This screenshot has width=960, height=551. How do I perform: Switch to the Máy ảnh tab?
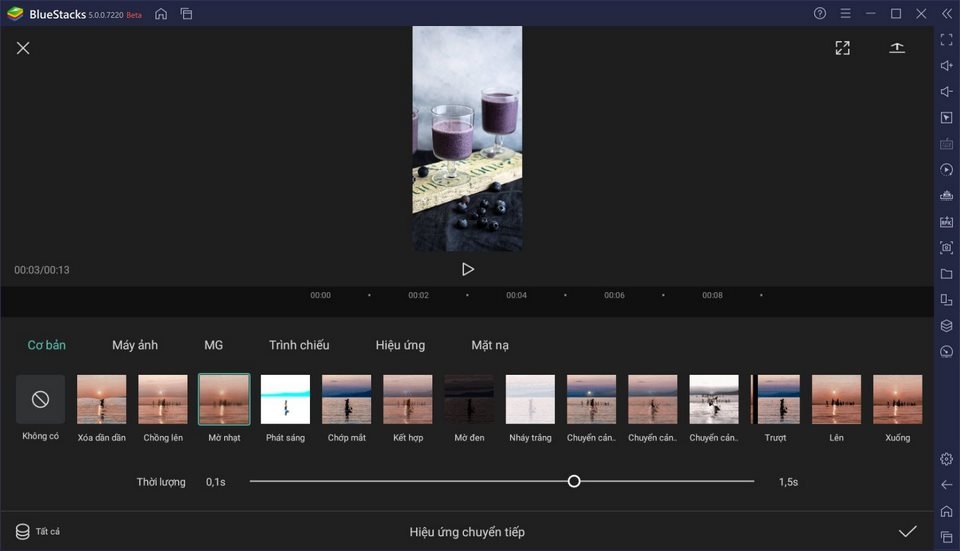click(135, 345)
